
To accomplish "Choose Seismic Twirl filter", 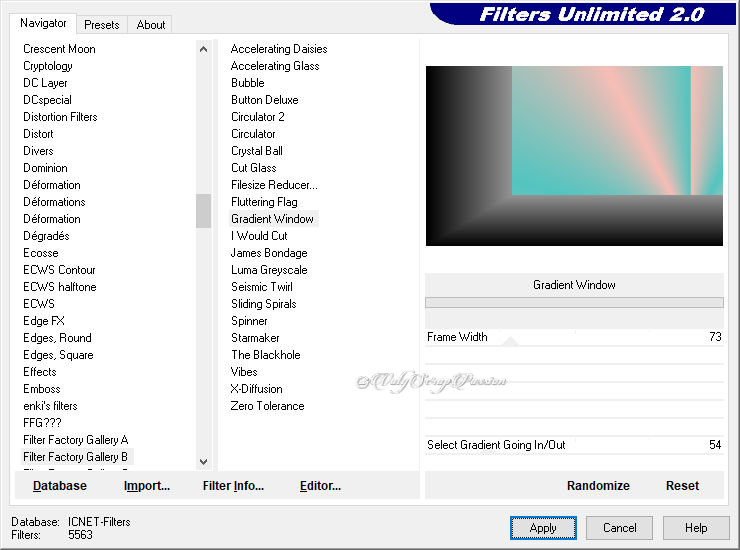I will [262, 287].
